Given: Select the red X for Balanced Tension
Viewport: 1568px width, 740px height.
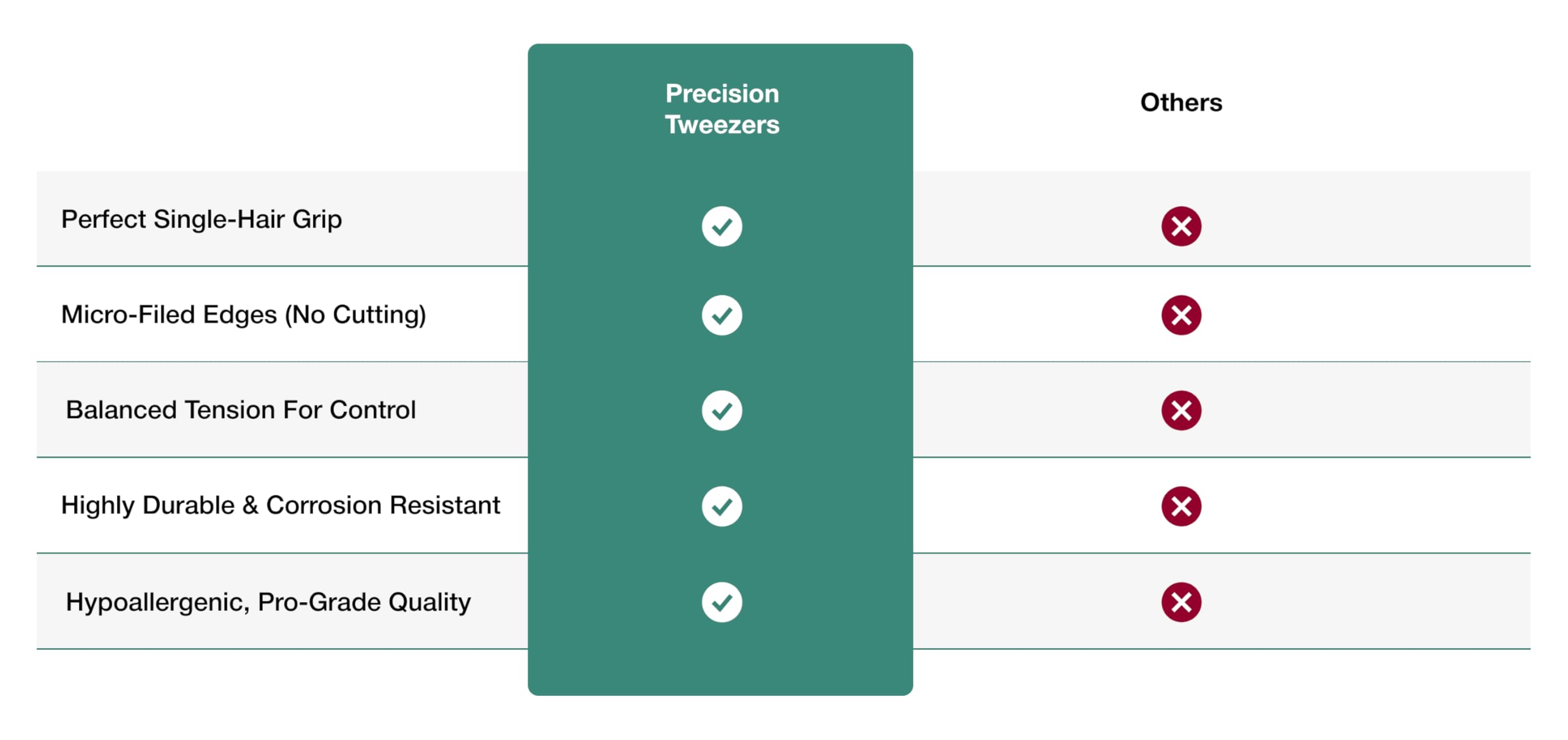Looking at the screenshot, I should pyautogui.click(x=1180, y=410).
